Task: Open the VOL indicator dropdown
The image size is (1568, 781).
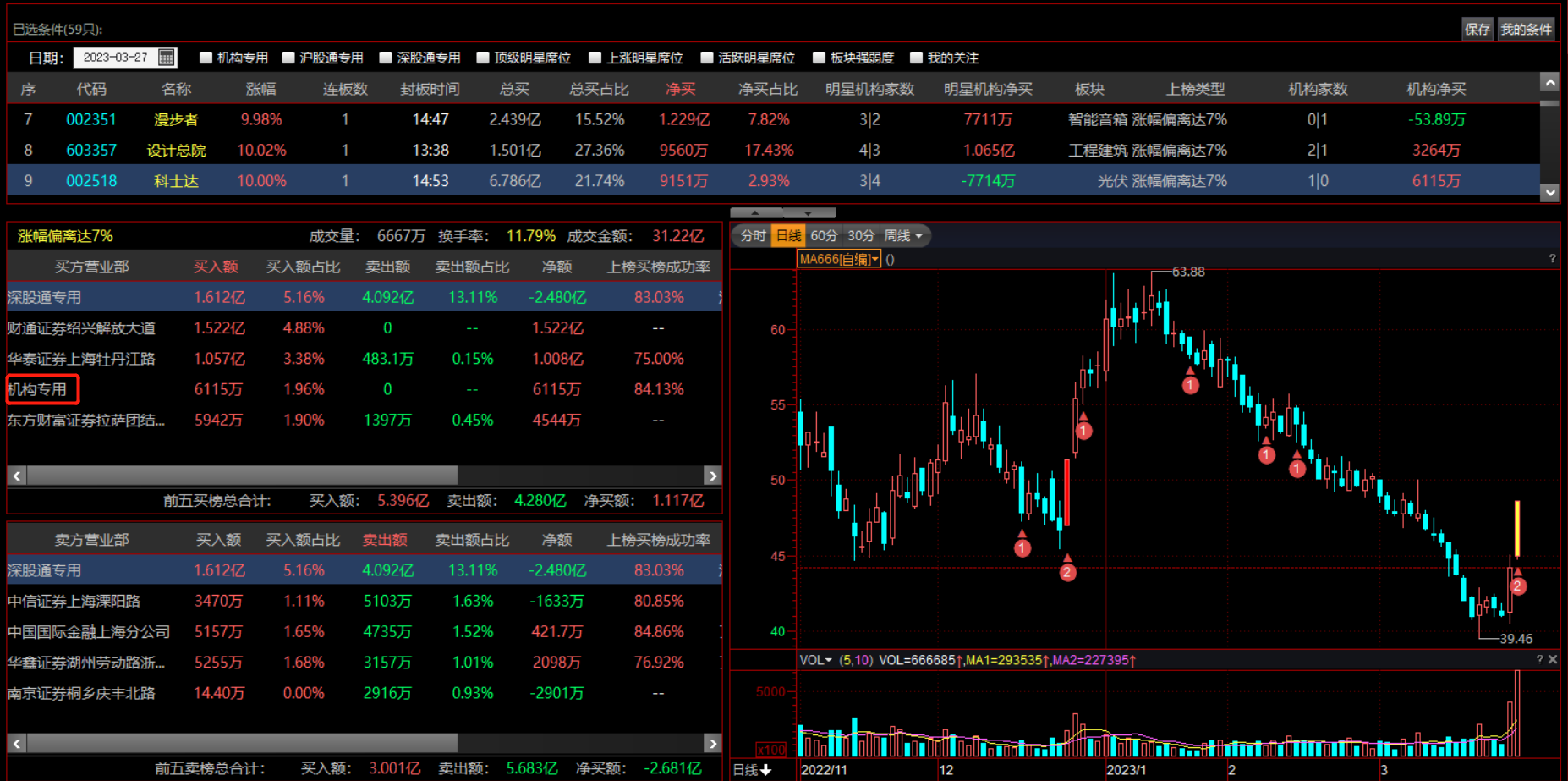Action: (816, 660)
